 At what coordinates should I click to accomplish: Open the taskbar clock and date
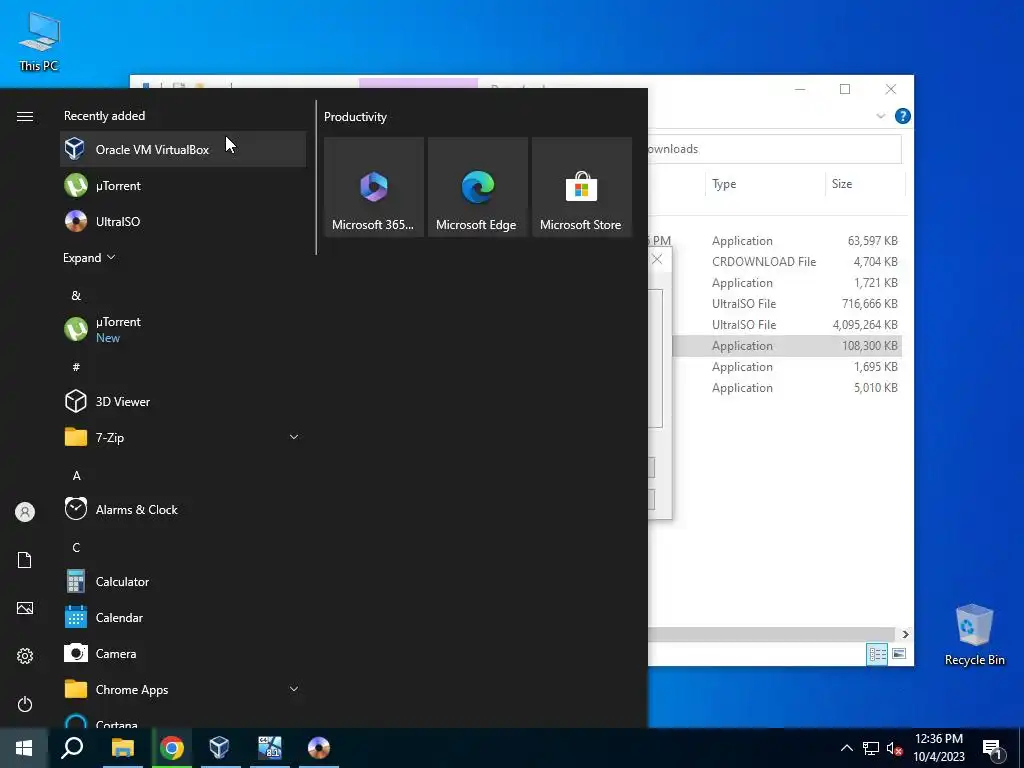point(938,748)
